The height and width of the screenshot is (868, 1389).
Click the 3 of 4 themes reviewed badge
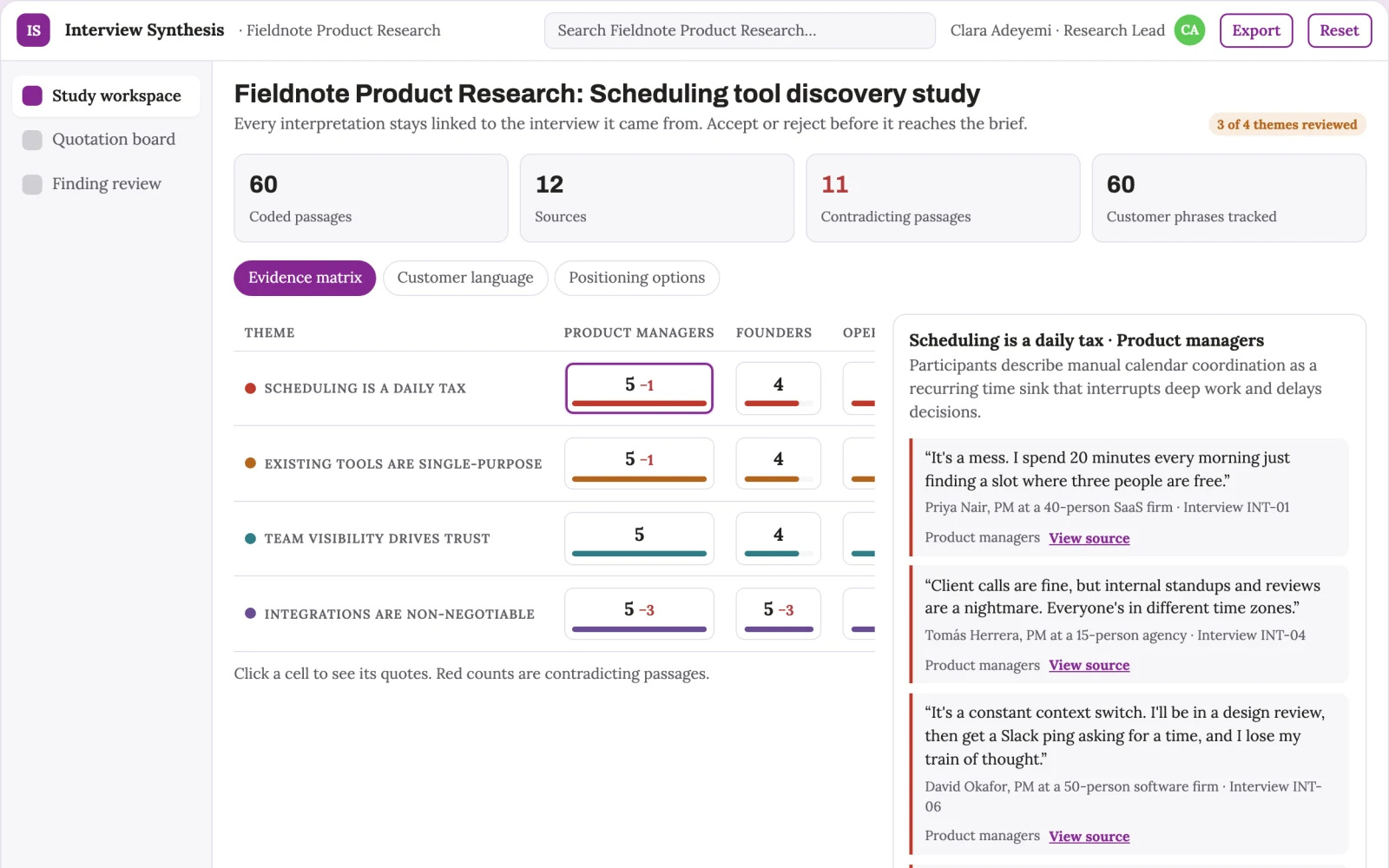[1287, 125]
